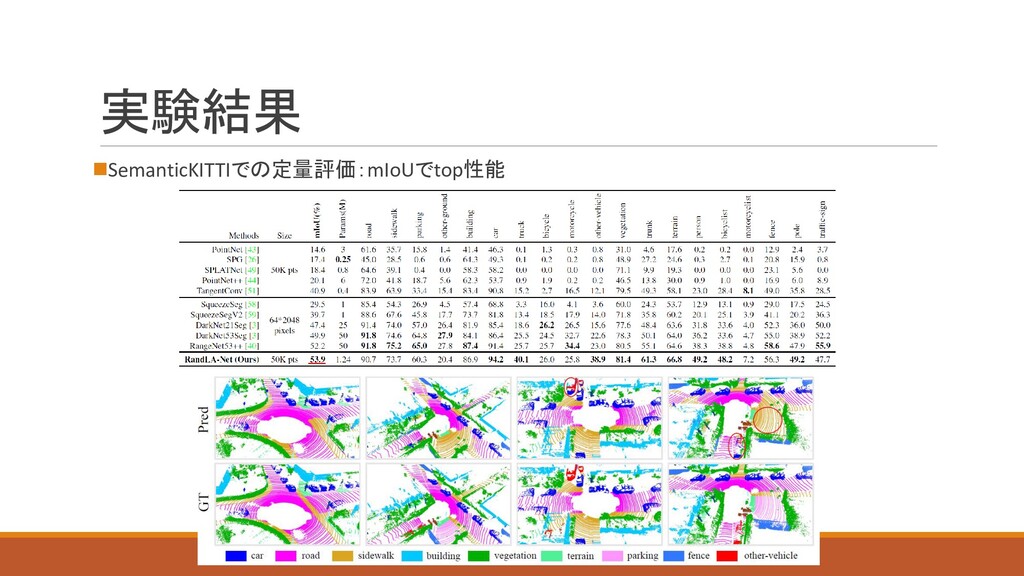The image size is (1024, 576).
Task: Click the 'Size' column header
Action: point(284,236)
